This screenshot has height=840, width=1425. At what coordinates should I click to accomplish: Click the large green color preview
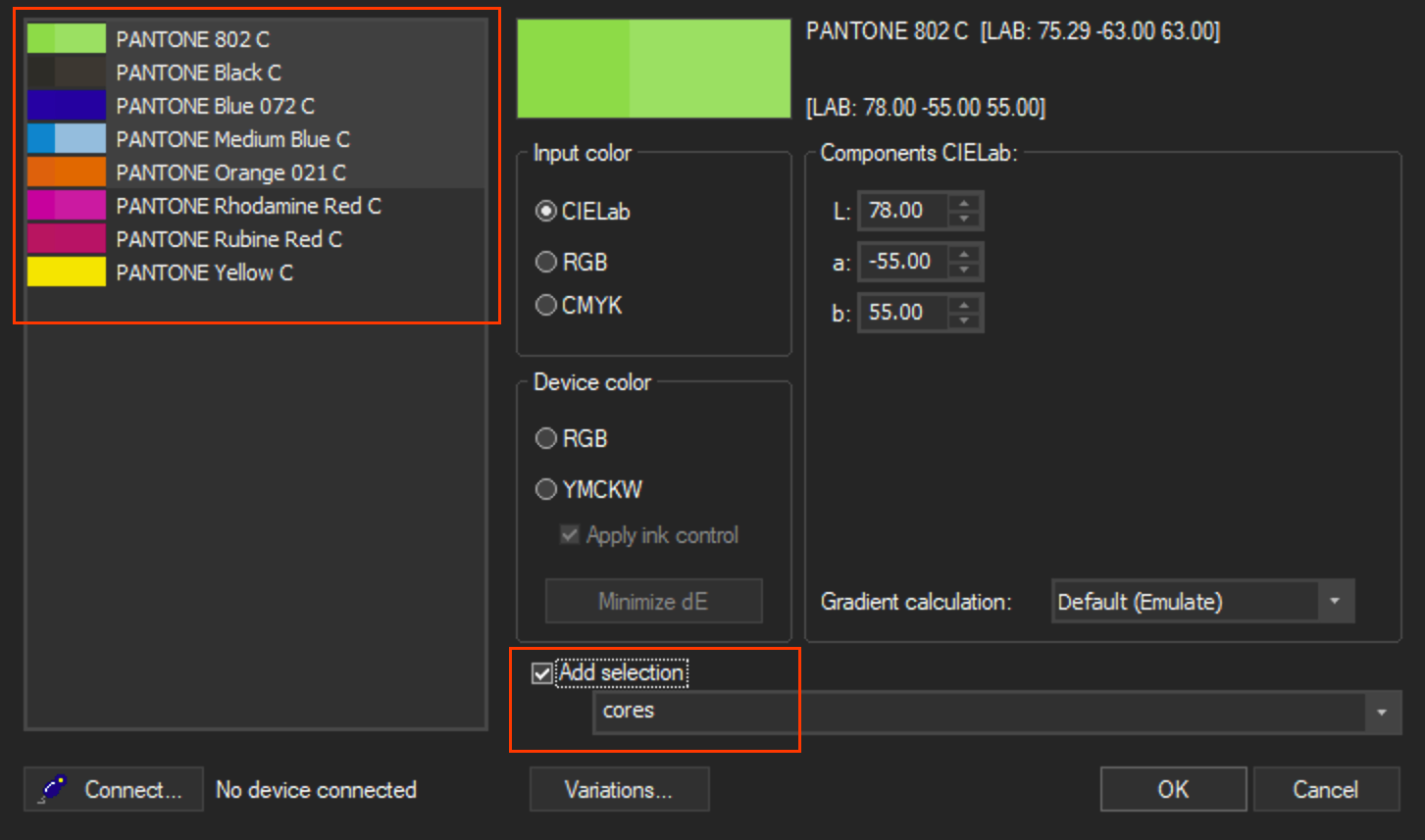tap(653, 69)
